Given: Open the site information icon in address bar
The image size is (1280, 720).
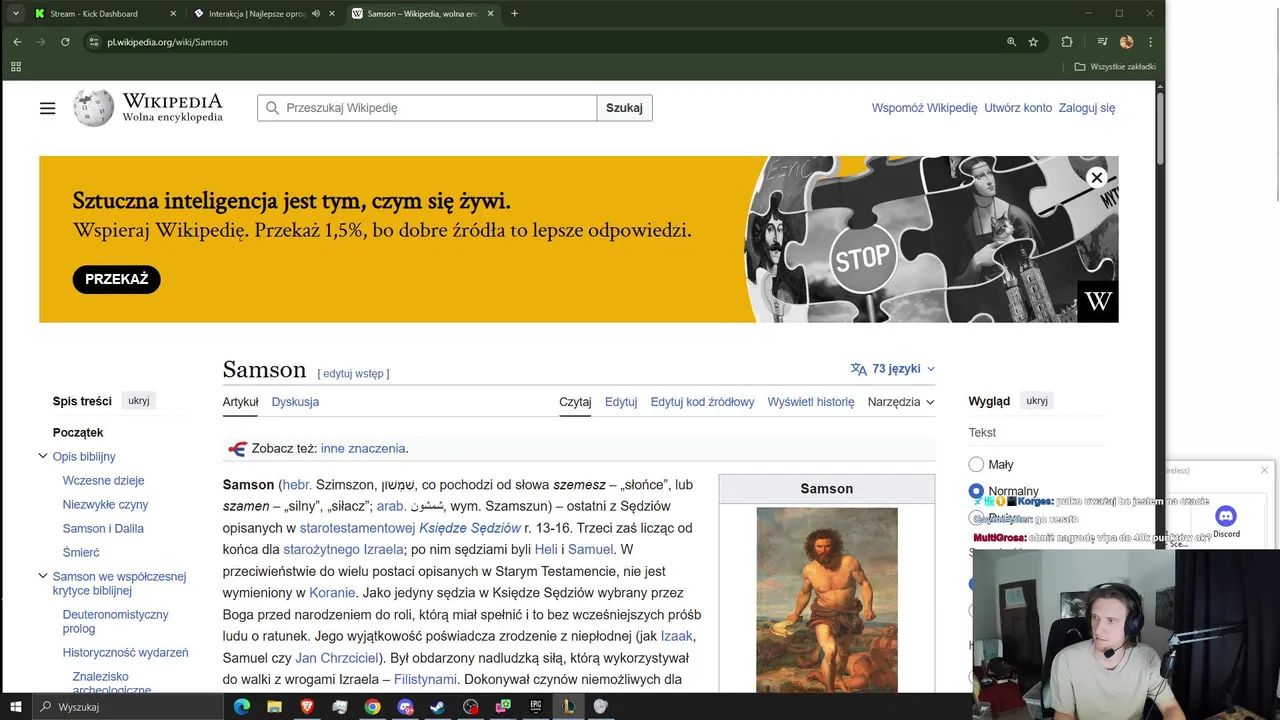Looking at the screenshot, I should 94,42.
